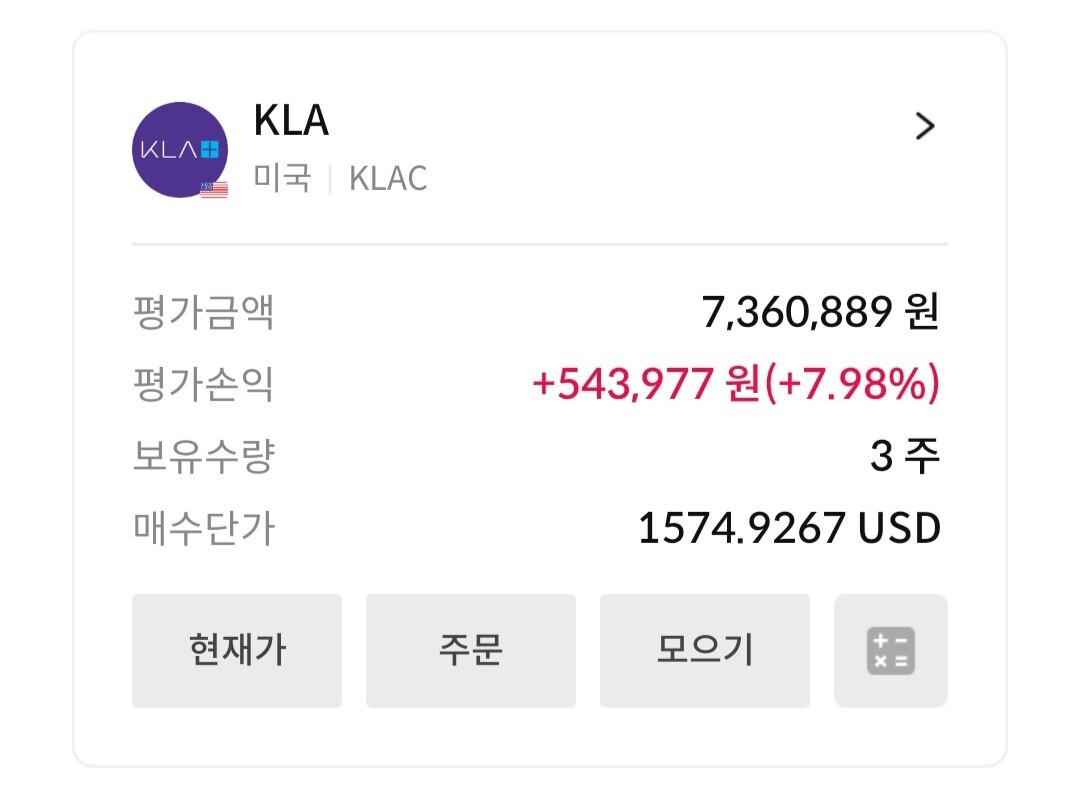Select the 3 주 holding quantity

pos(904,457)
